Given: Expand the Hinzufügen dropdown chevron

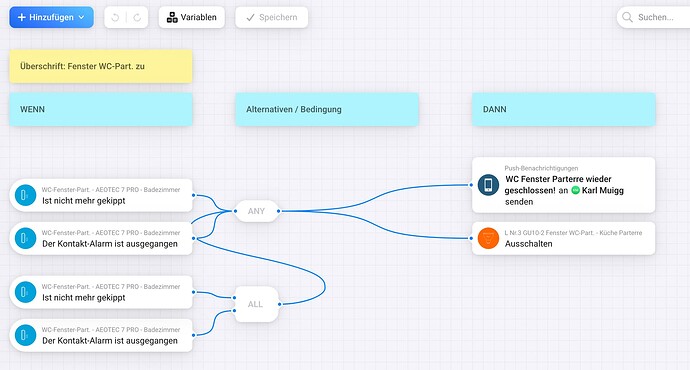Looking at the screenshot, I should coord(81,18).
